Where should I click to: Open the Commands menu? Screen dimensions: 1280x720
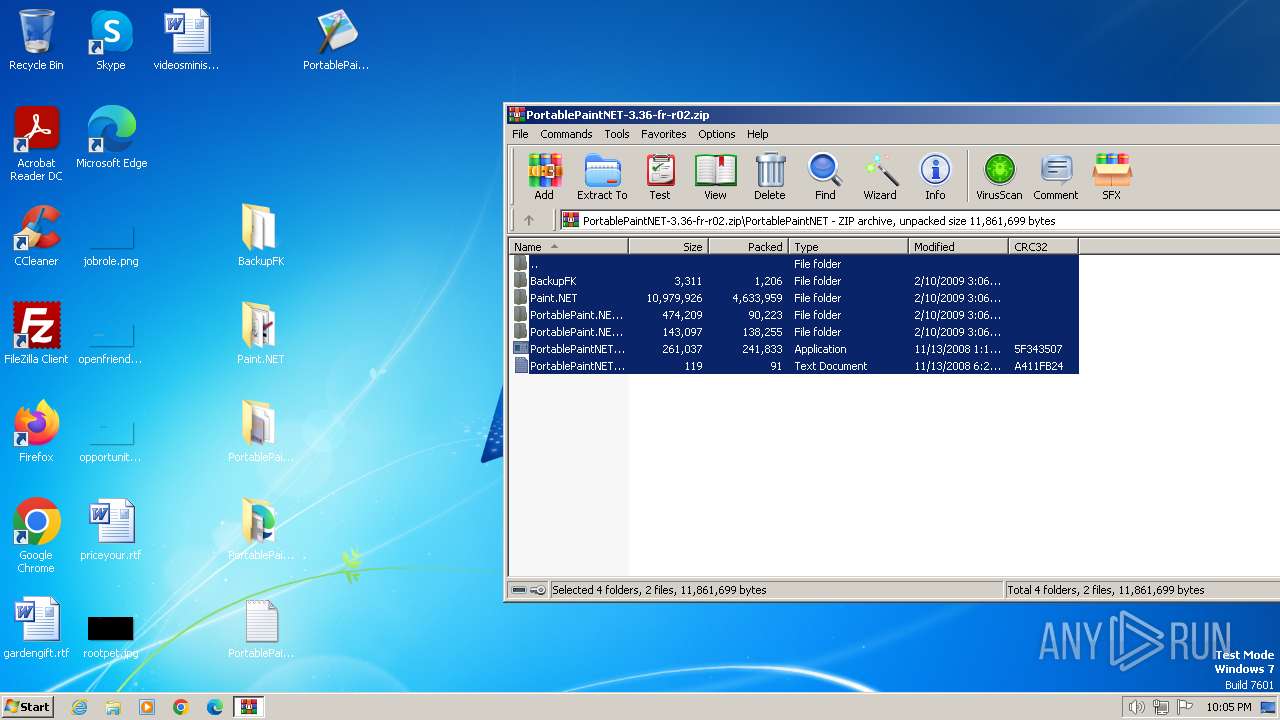coord(566,134)
